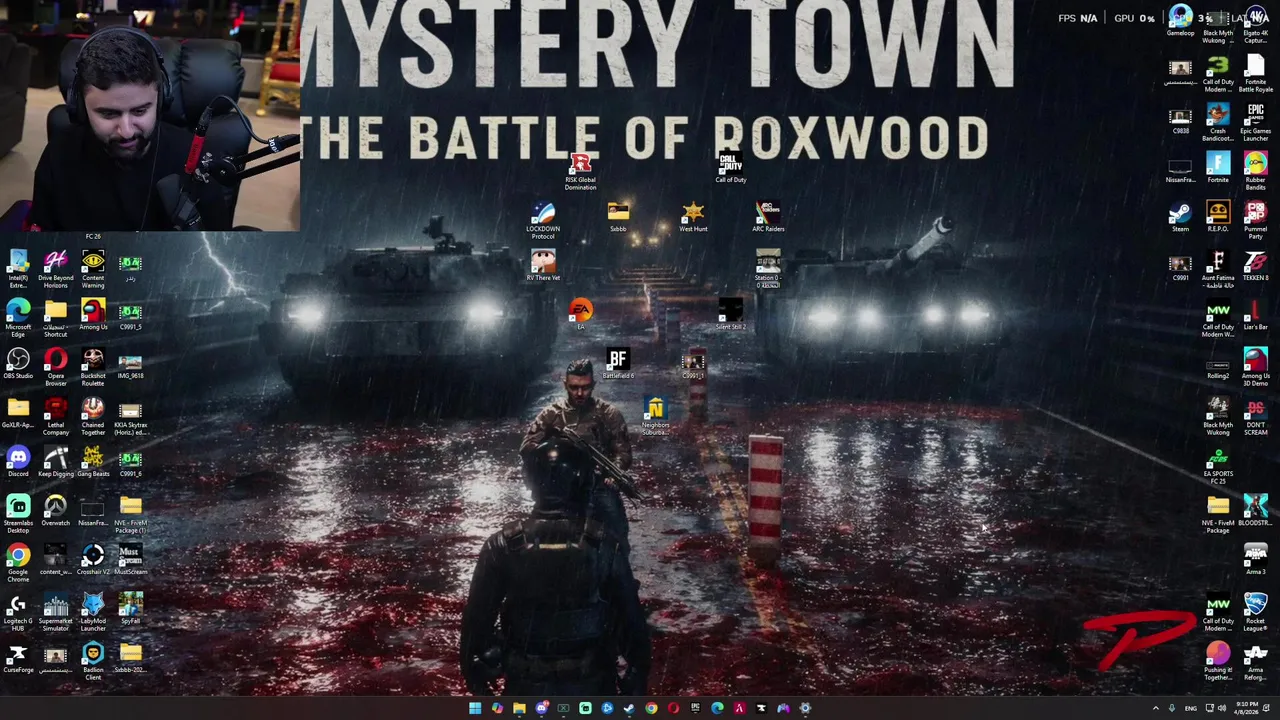Launch Battlefield 6 desktop shortcut
This screenshot has width=1280, height=720.
[618, 364]
